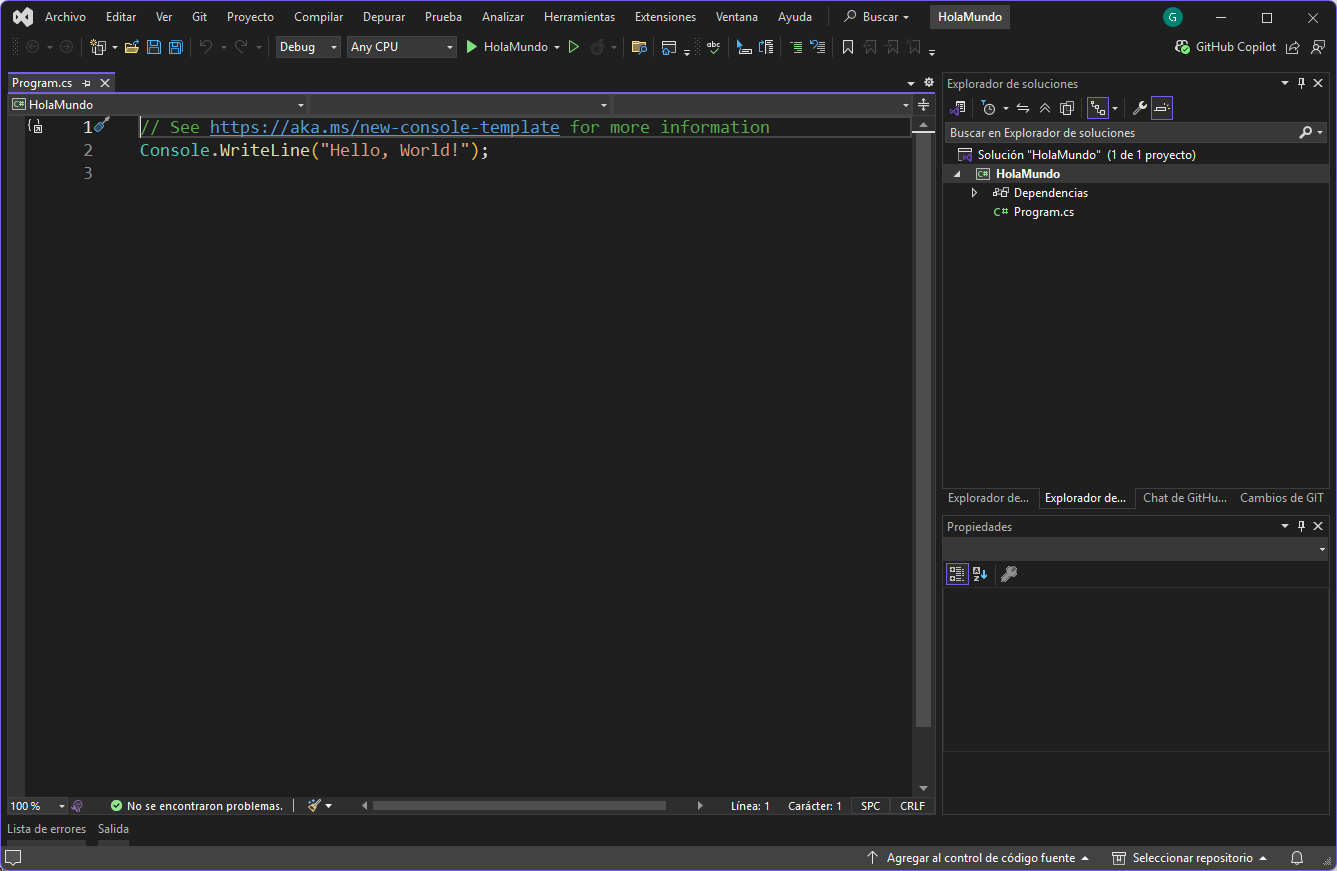
Task: Select Program.cs in the Solution Explorer tree
Action: pos(1043,212)
